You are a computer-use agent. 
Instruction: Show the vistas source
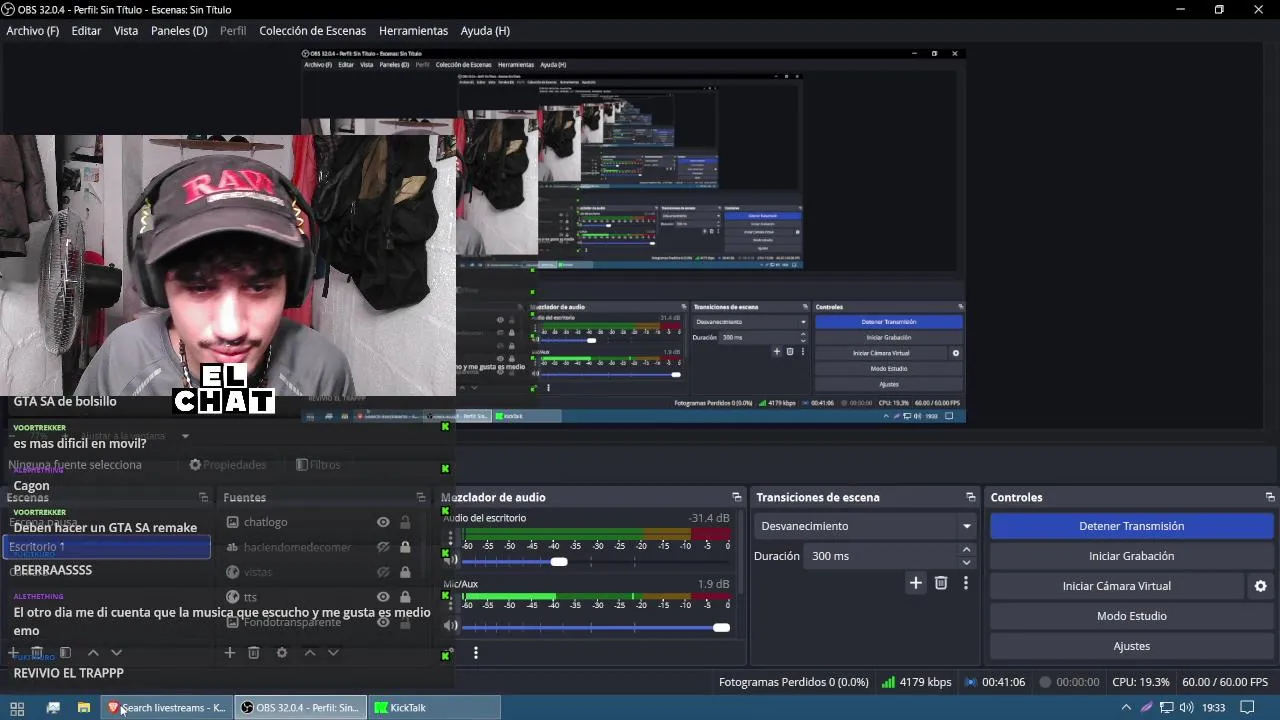coord(383,572)
